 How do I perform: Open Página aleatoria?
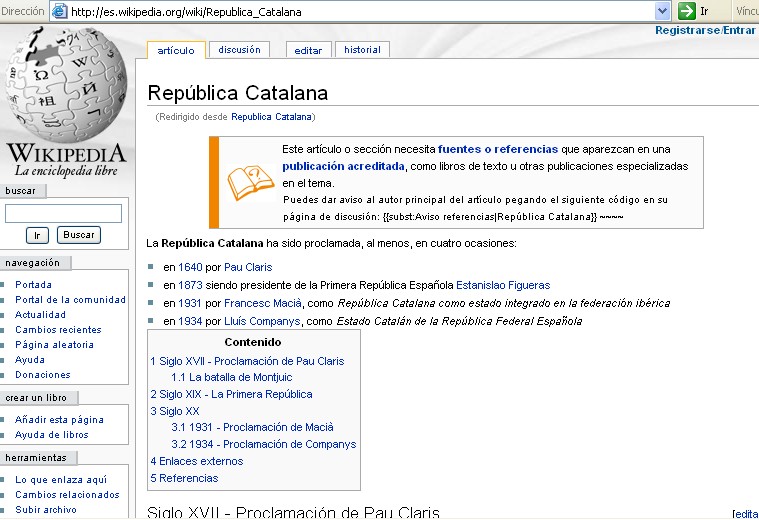click(54, 345)
